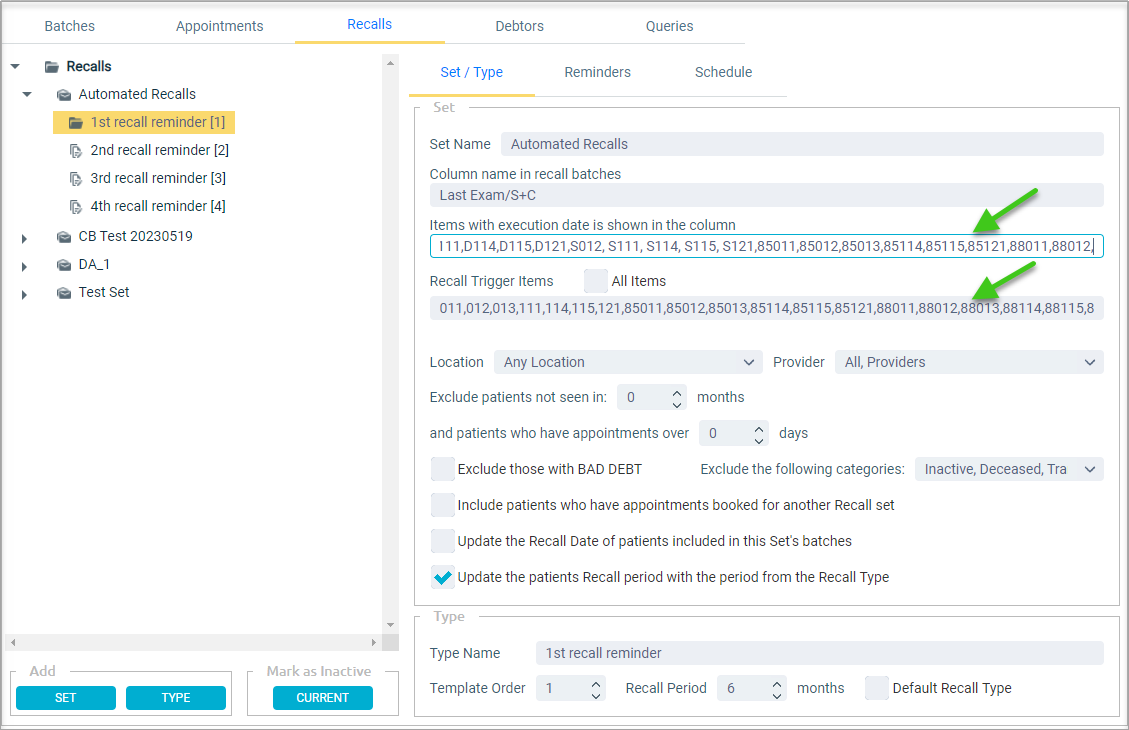The width and height of the screenshot is (1129, 730).
Task: Decrease the appointments over days value
Action: click(759, 440)
